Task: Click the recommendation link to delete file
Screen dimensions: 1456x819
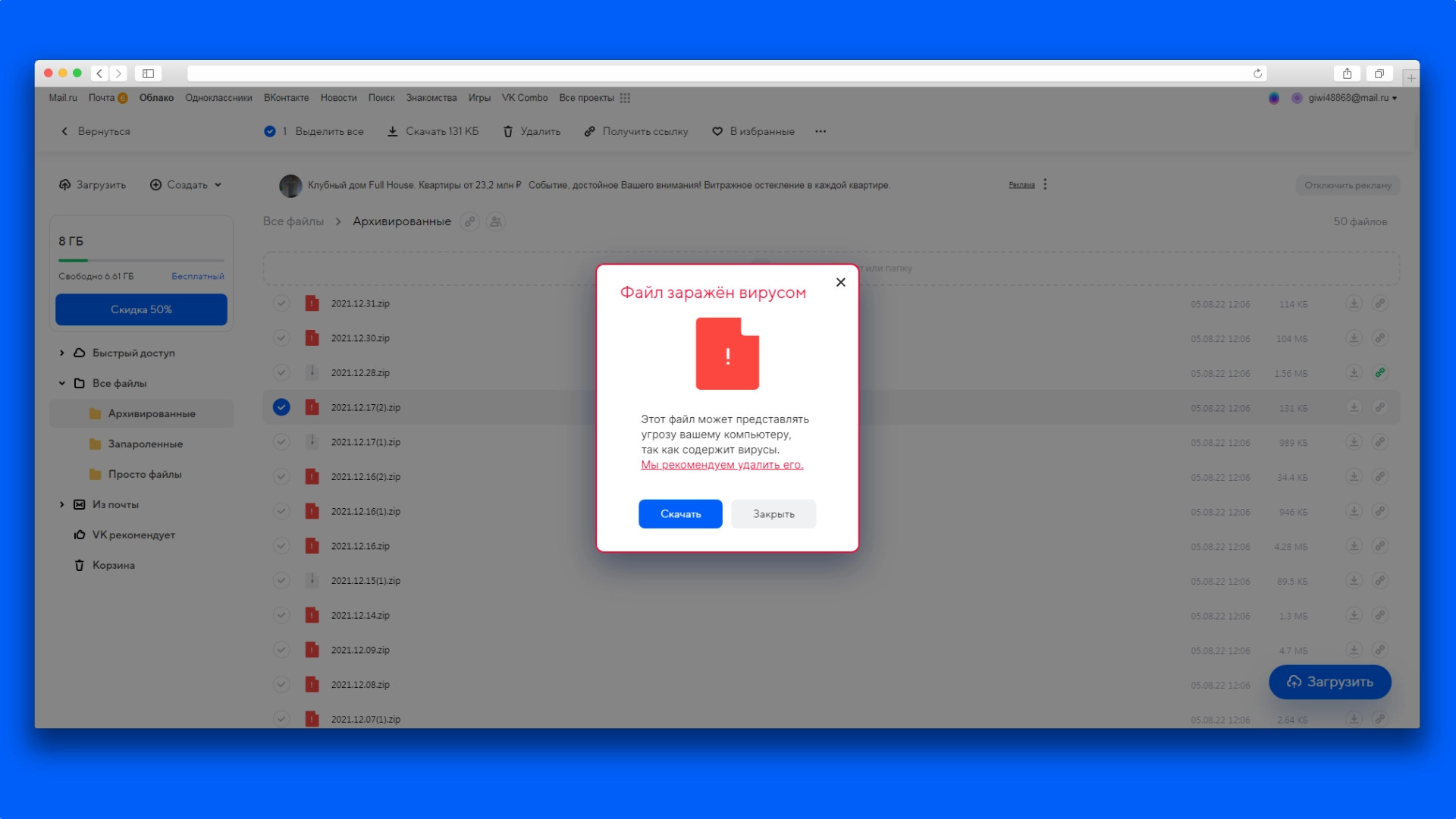Action: pyautogui.click(x=722, y=465)
